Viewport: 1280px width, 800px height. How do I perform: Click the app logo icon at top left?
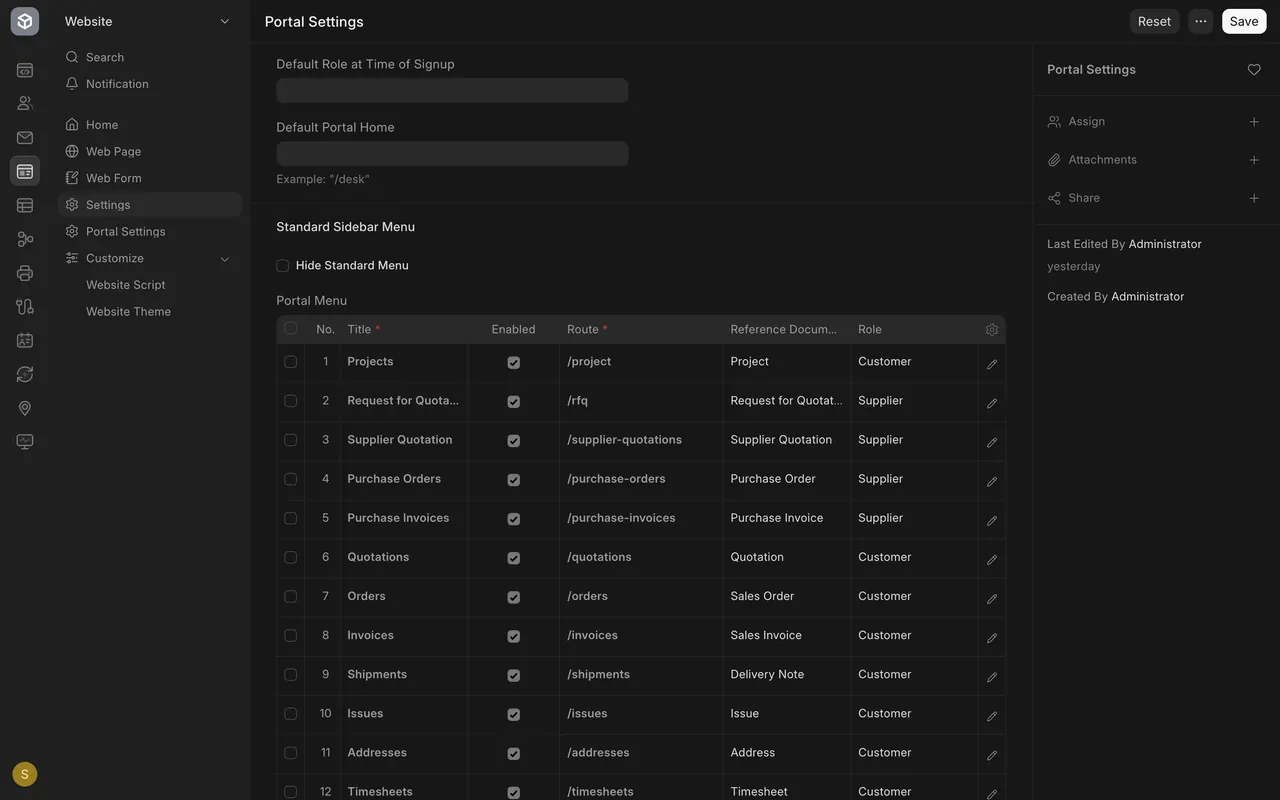click(x=25, y=21)
